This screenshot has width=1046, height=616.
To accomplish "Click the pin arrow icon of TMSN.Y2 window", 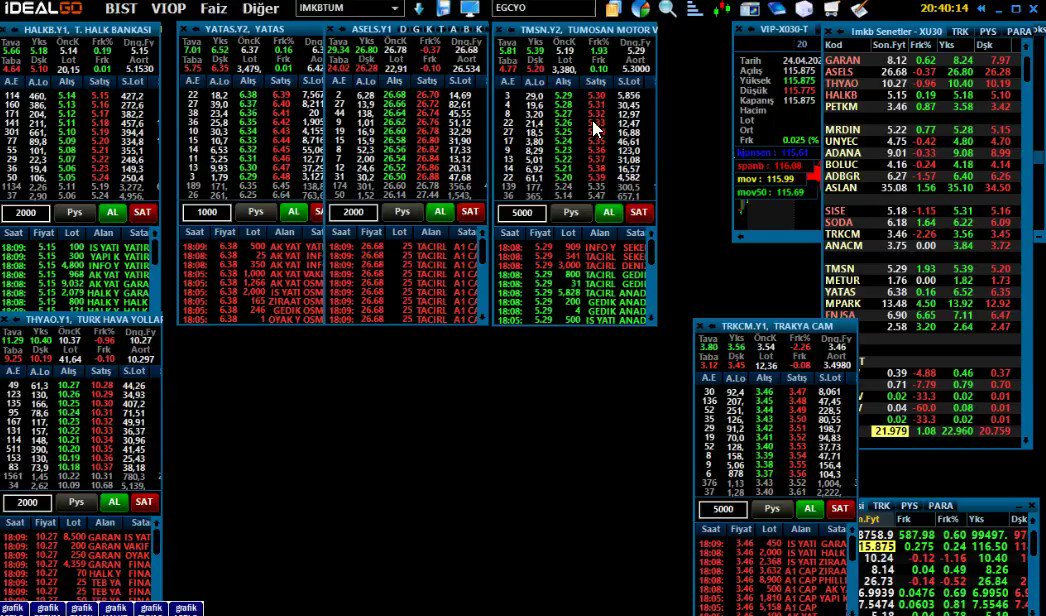I will [x=511, y=29].
